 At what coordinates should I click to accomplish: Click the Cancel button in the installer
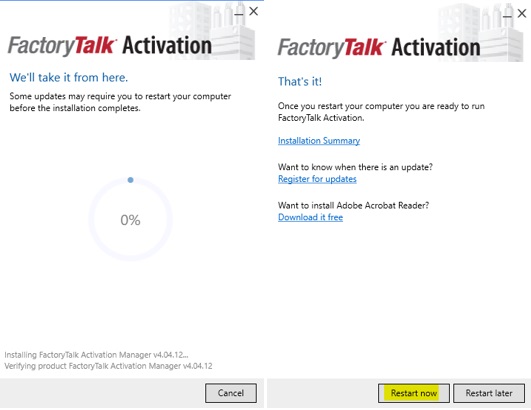point(231,393)
